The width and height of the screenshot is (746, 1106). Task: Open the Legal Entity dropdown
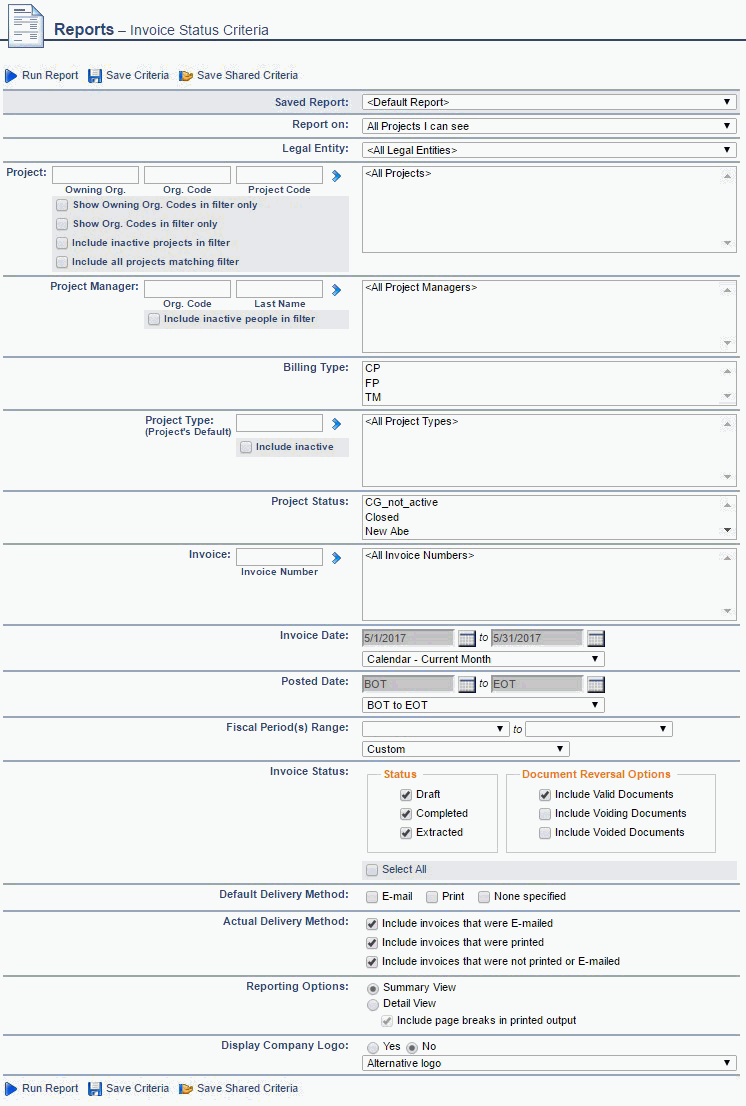(x=549, y=150)
